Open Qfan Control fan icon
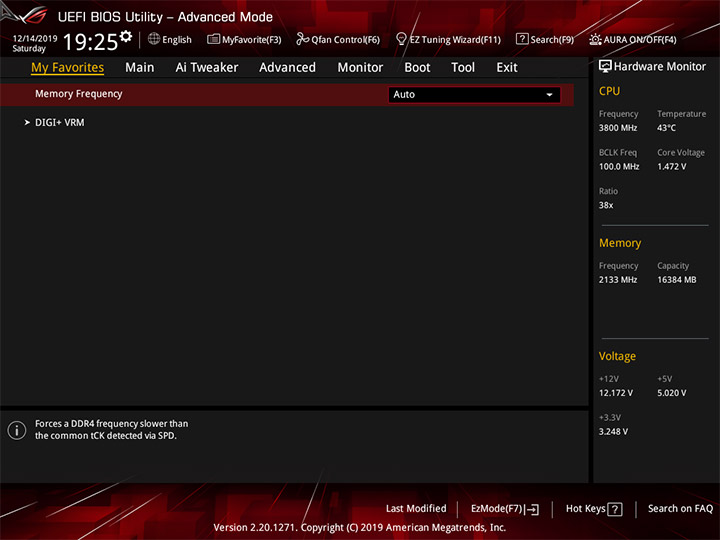 click(x=302, y=39)
